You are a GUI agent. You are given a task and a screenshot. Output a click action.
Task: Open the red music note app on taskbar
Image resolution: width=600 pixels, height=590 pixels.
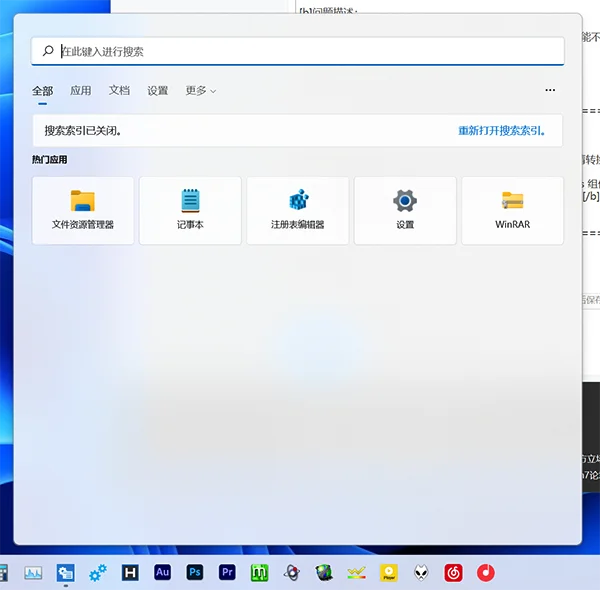(486, 573)
